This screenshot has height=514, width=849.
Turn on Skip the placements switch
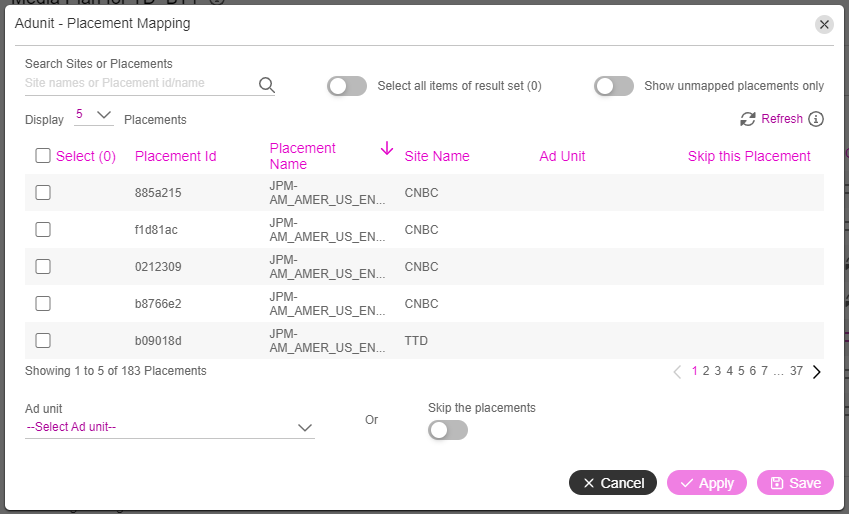click(x=448, y=430)
